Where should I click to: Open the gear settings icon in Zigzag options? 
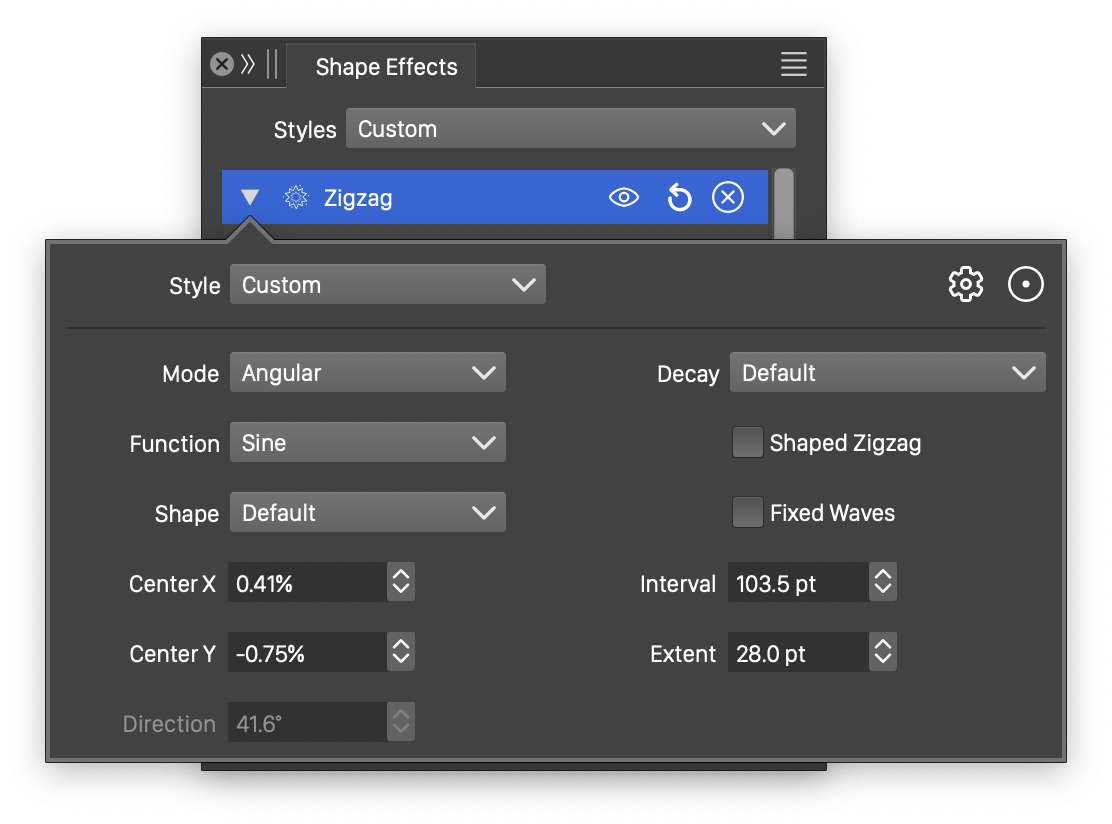click(965, 285)
